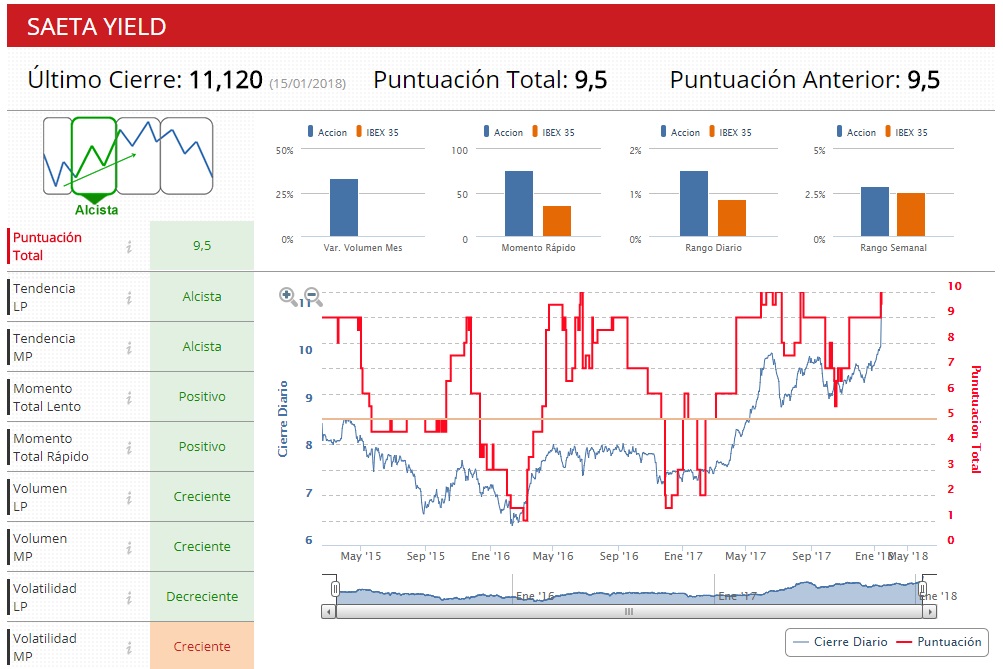Click the Sep '16 x-axis label
1003x669 pixels.
click(x=619, y=556)
